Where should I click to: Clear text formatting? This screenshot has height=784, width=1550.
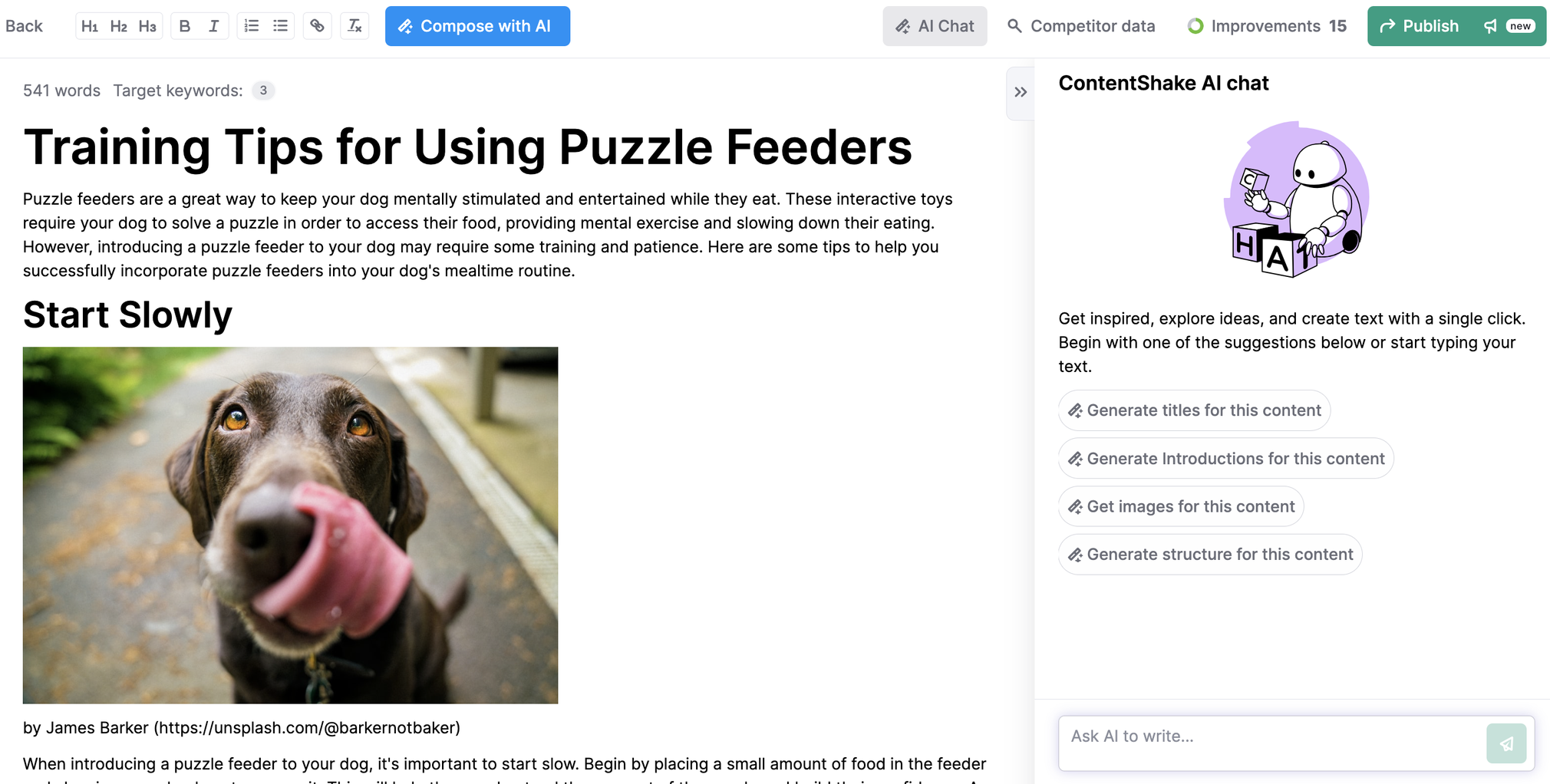coord(355,26)
